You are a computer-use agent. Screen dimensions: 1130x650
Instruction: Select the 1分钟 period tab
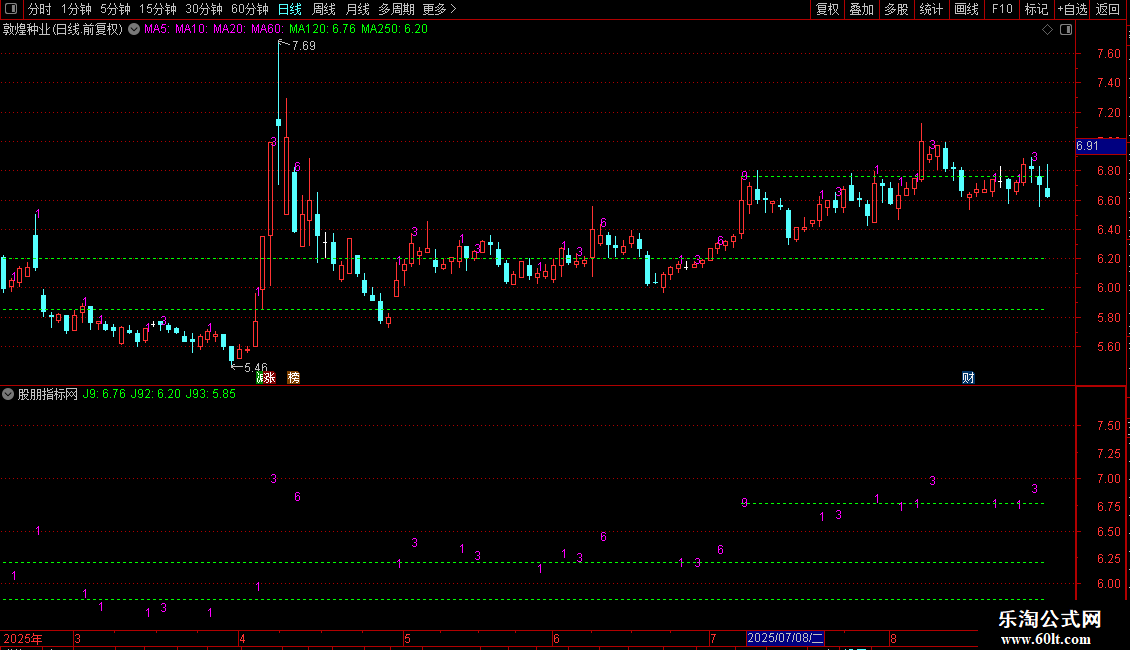tap(76, 9)
